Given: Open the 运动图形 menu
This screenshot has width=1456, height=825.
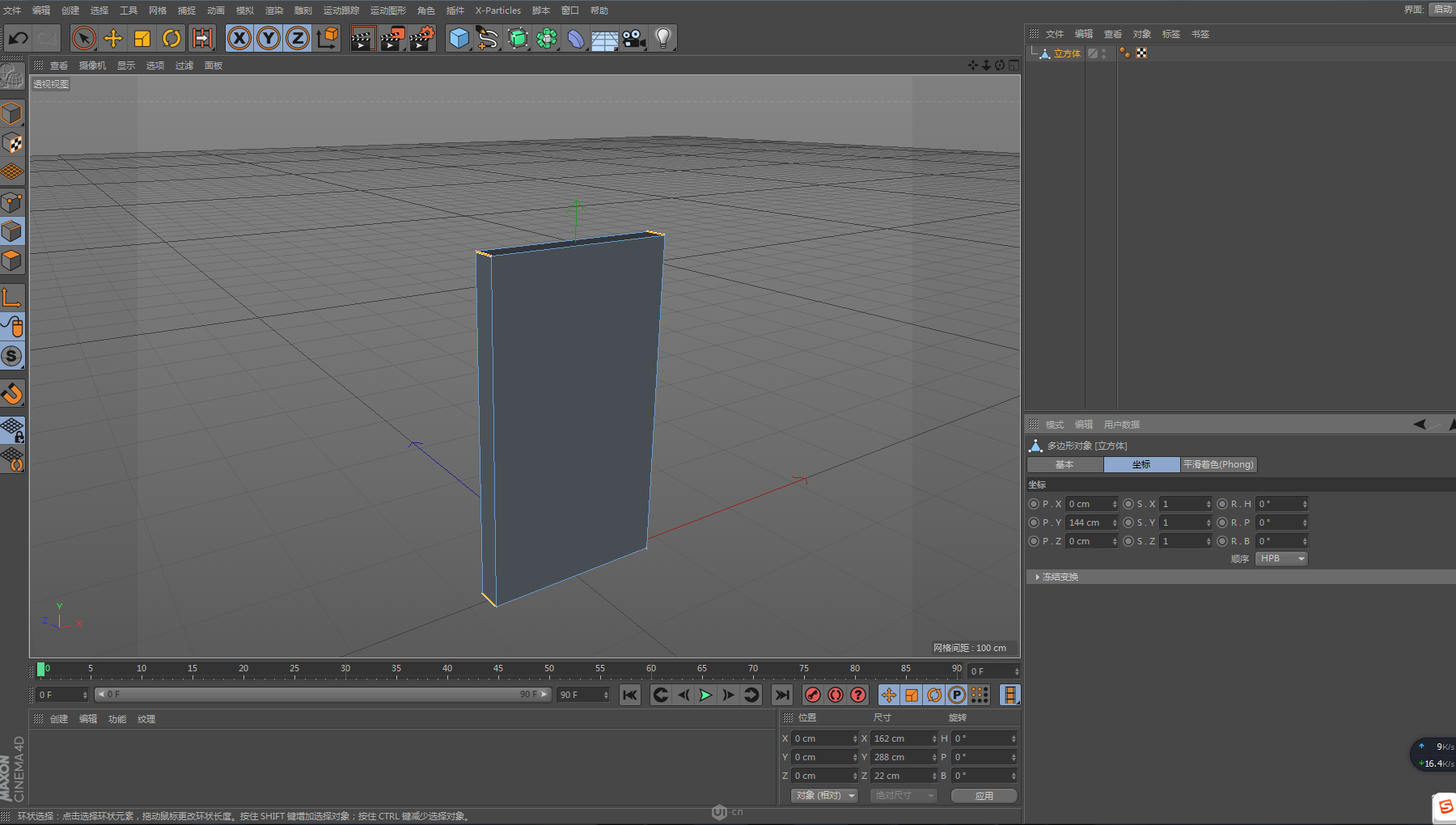Looking at the screenshot, I should click(x=387, y=11).
